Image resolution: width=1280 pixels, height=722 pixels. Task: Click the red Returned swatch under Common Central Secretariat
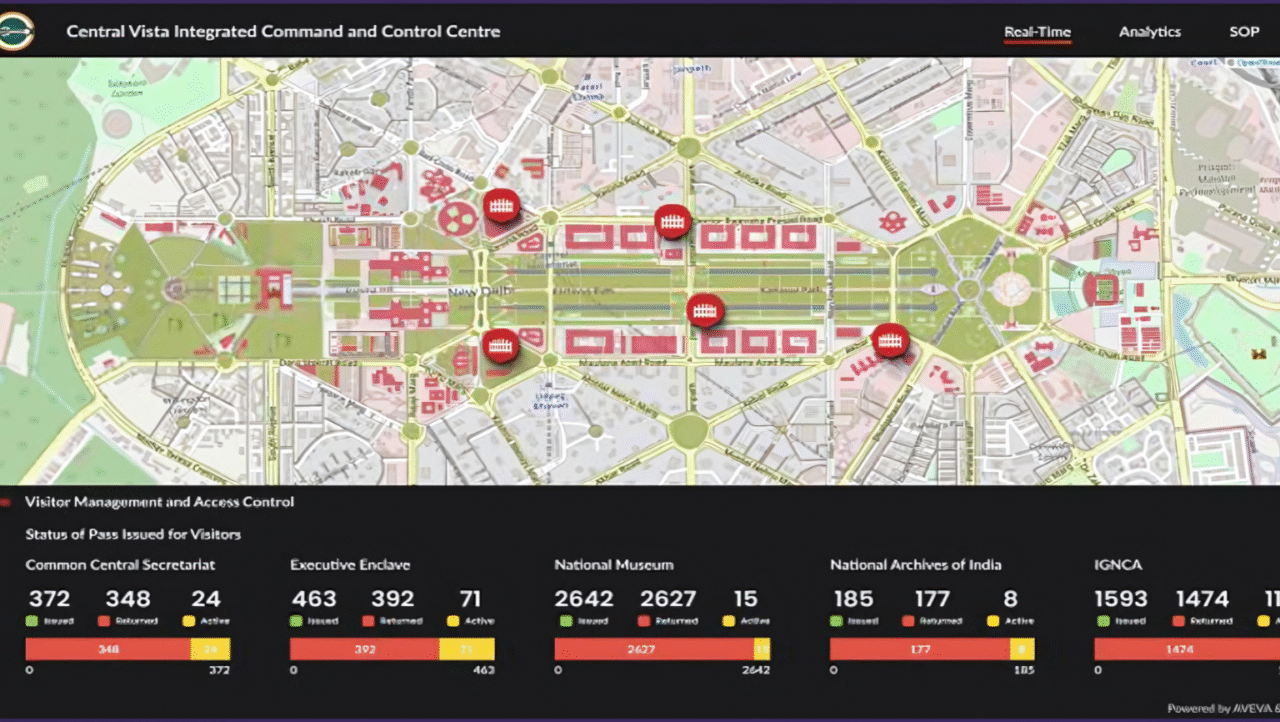pos(103,621)
